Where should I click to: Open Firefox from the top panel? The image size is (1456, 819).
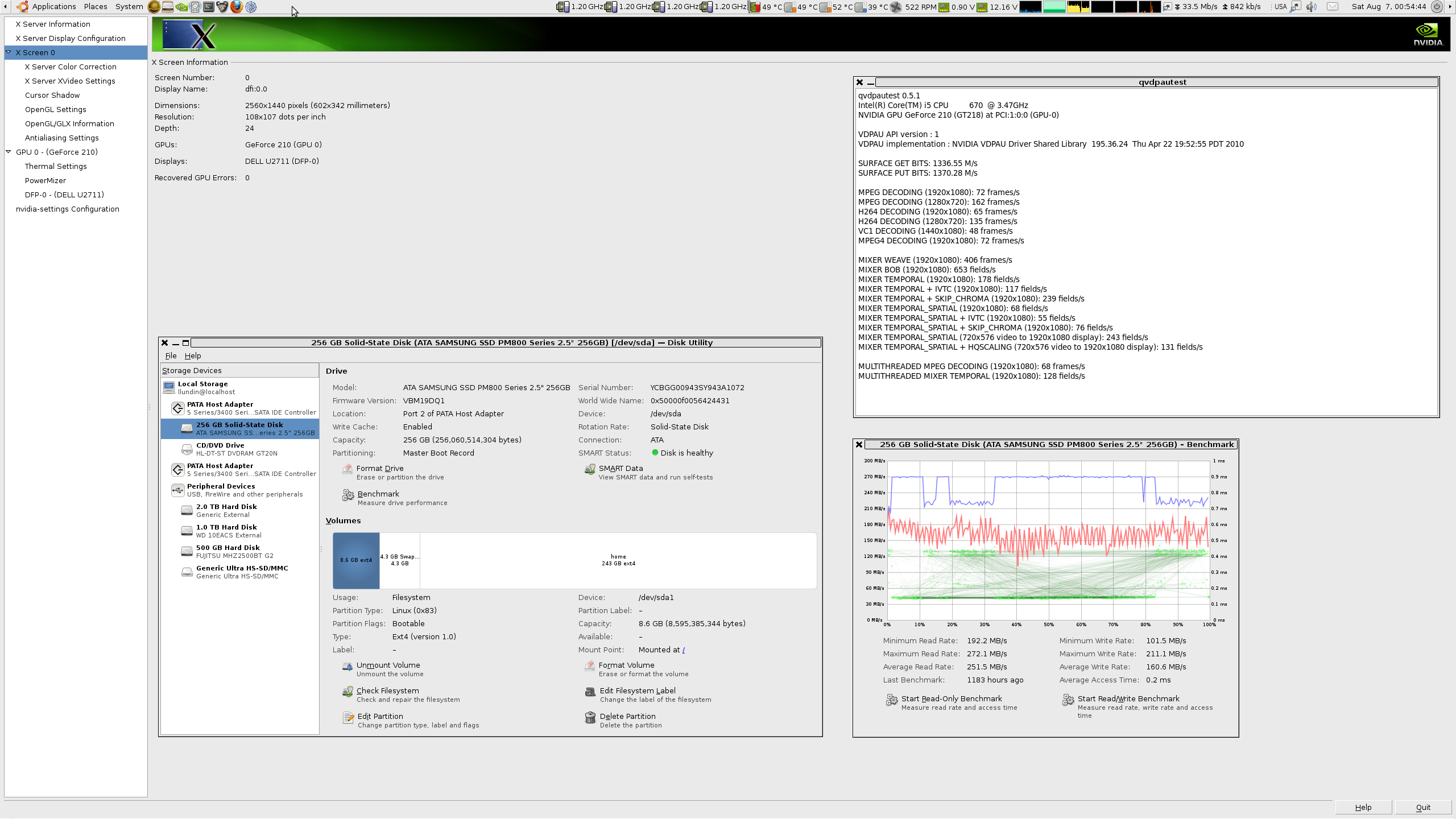237,7
